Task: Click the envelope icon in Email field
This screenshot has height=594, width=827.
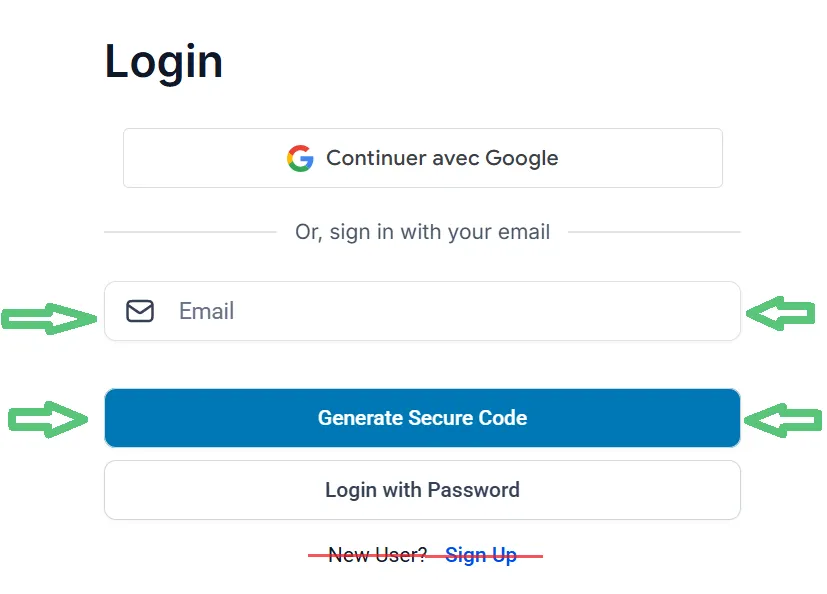Action: click(140, 311)
